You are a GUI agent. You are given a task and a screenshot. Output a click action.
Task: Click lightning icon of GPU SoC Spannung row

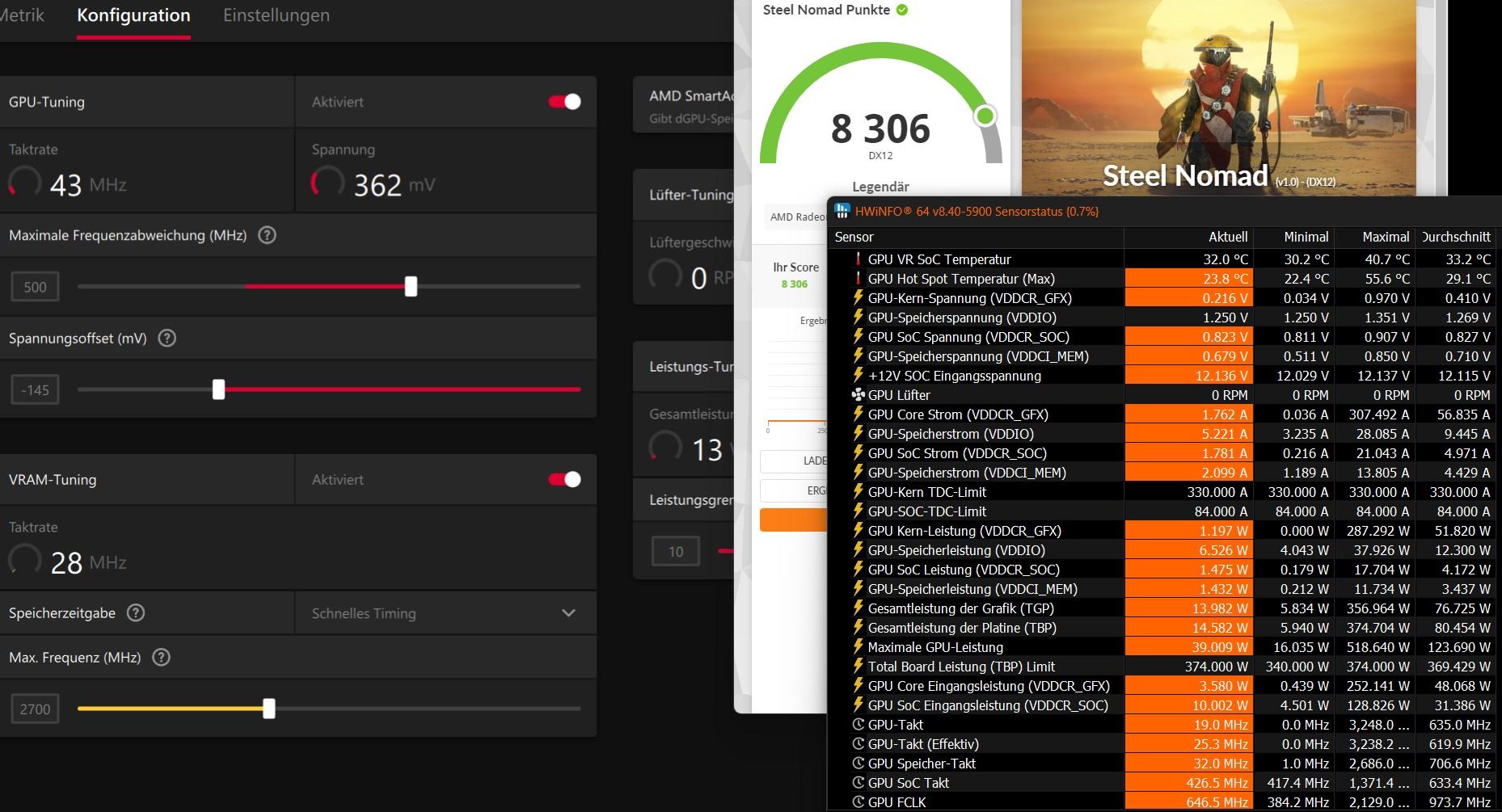859,336
